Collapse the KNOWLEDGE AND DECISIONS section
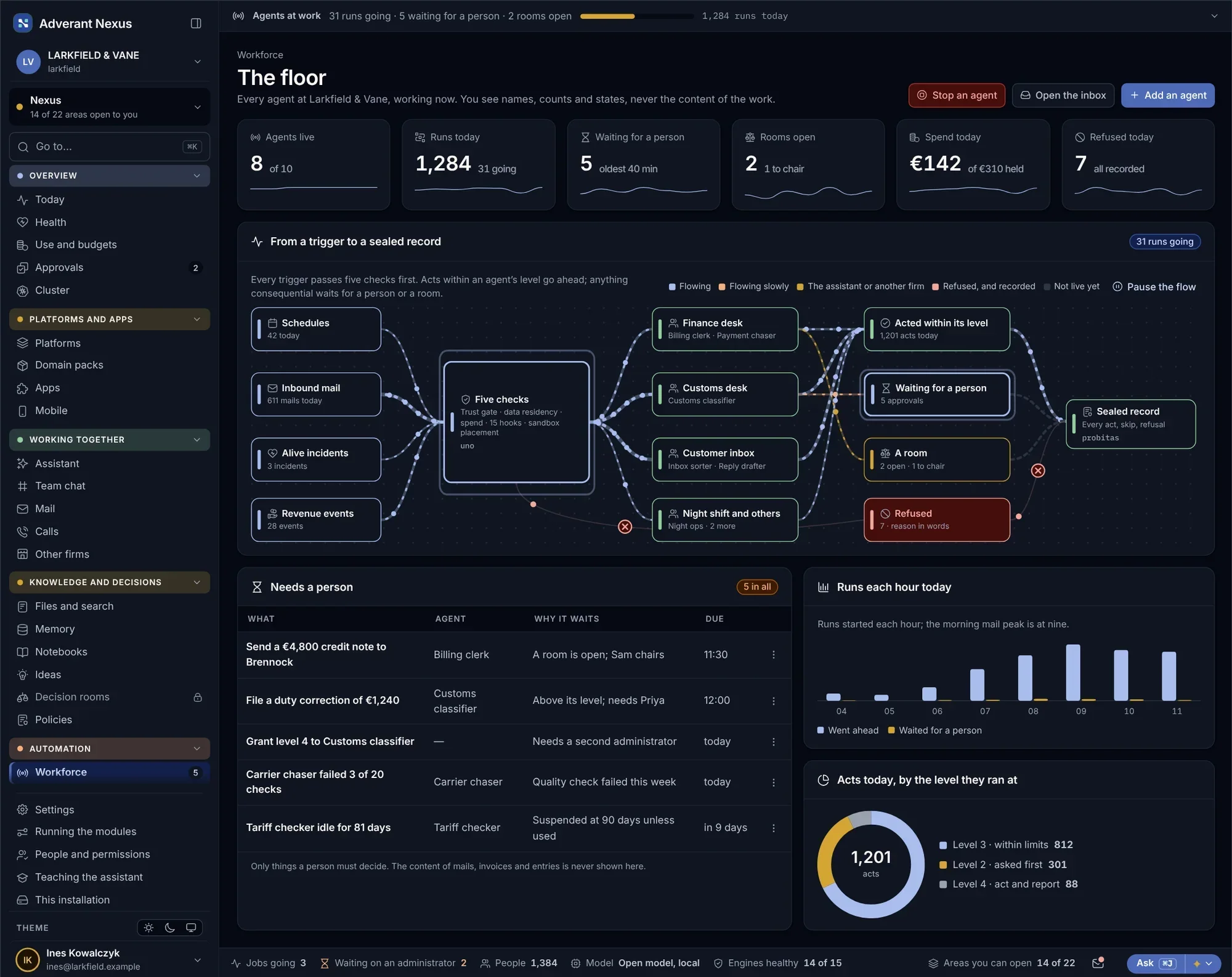This screenshot has width=1232, height=977. 110,582
